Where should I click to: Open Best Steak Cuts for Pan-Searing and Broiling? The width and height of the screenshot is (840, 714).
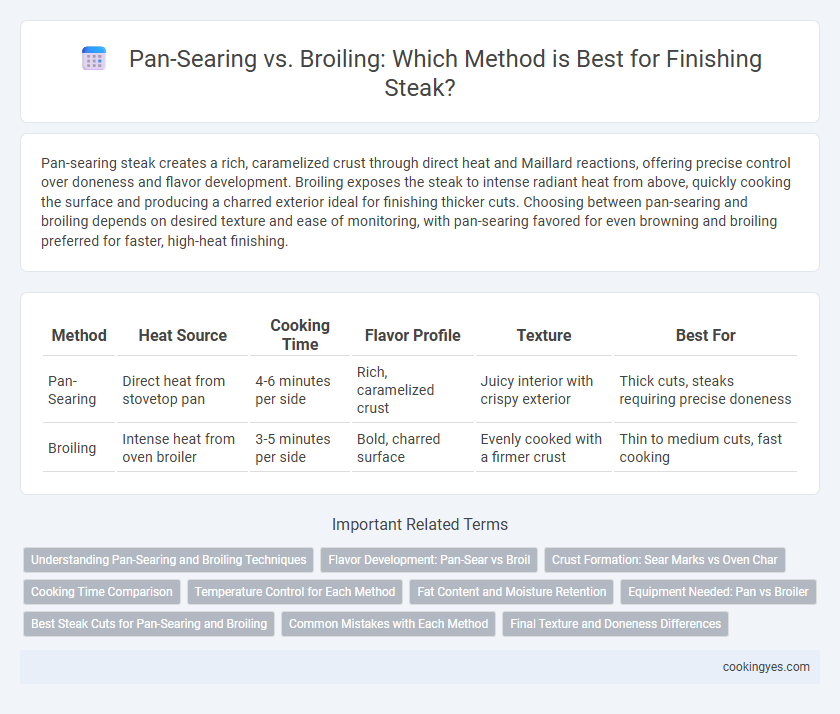point(149,624)
